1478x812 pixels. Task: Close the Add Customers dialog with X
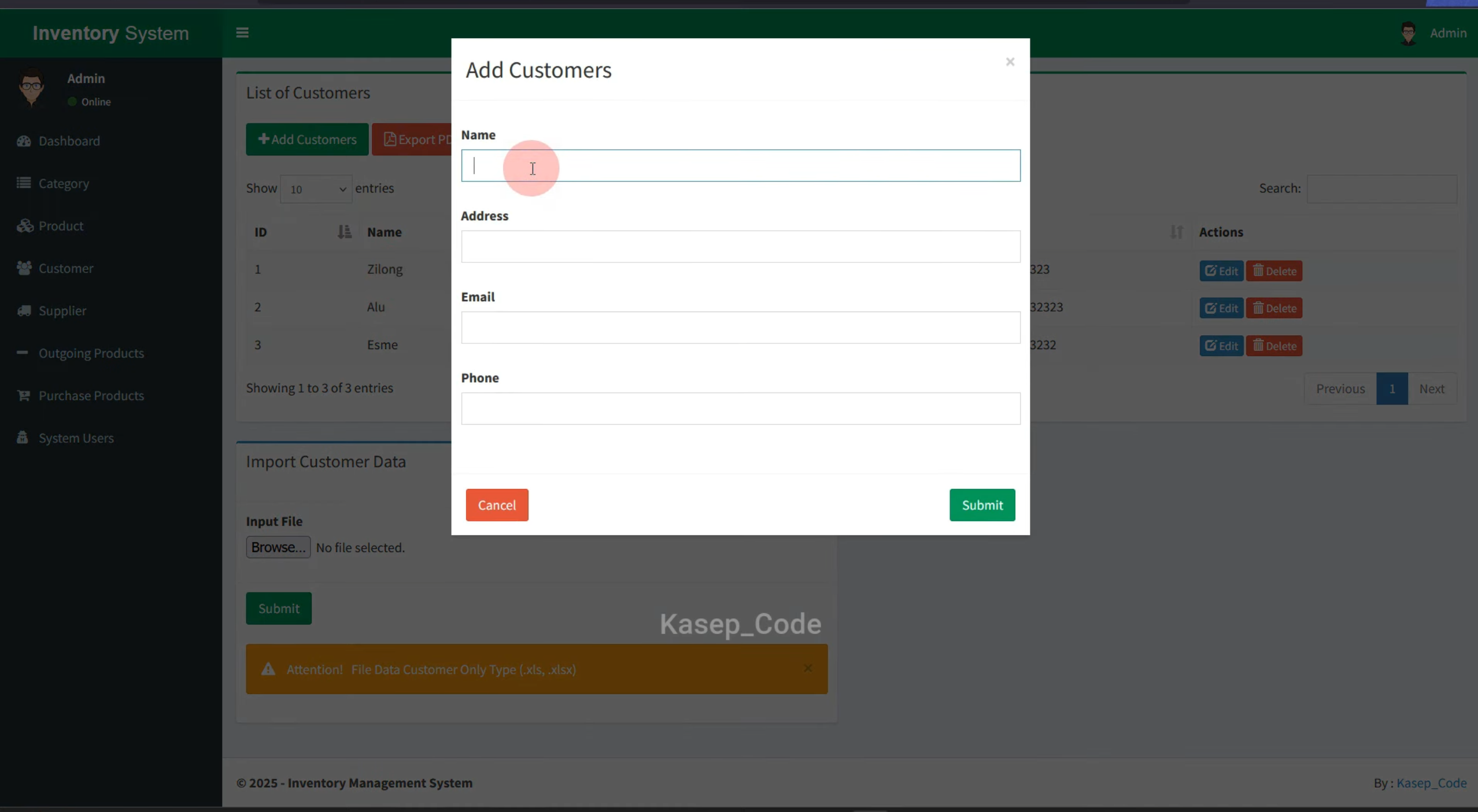1010,62
